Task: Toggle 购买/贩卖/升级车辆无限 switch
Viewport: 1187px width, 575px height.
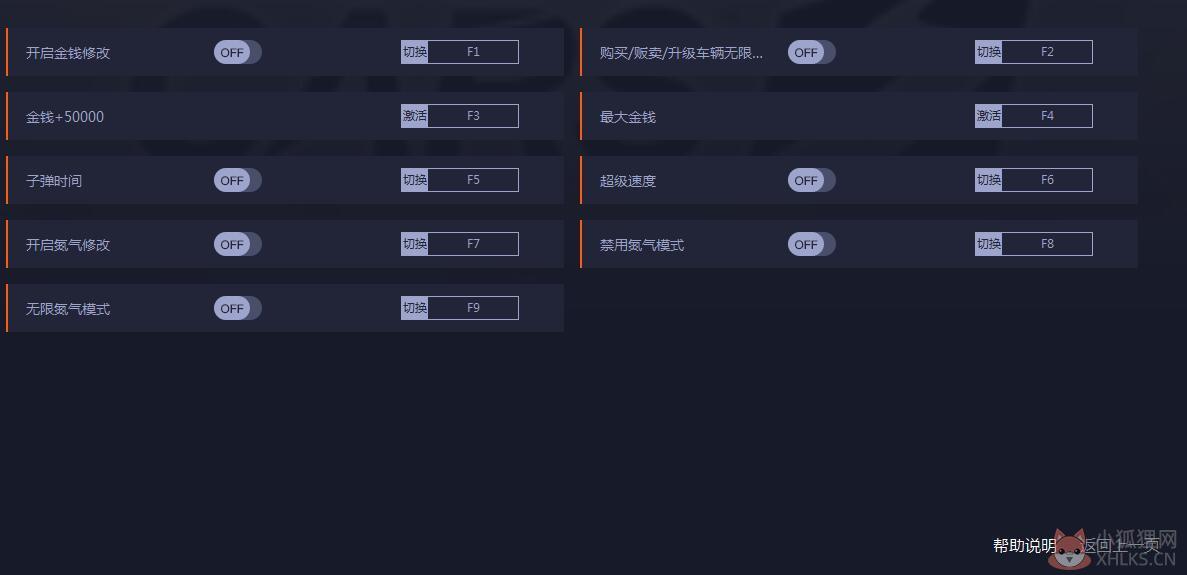Action: click(812, 52)
